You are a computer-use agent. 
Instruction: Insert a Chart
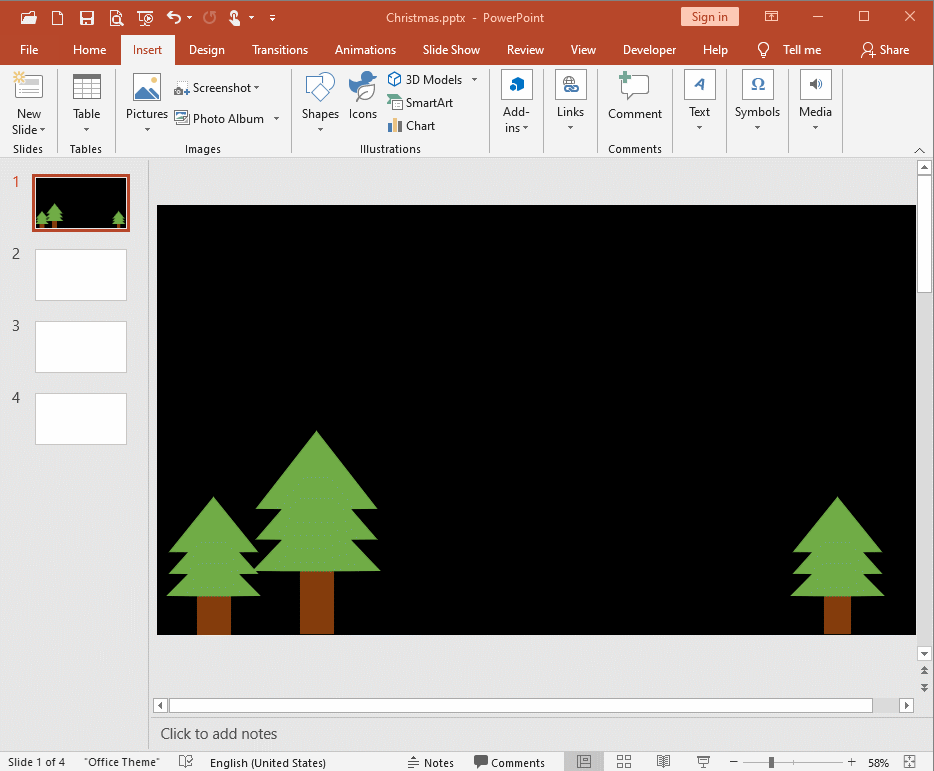412,126
